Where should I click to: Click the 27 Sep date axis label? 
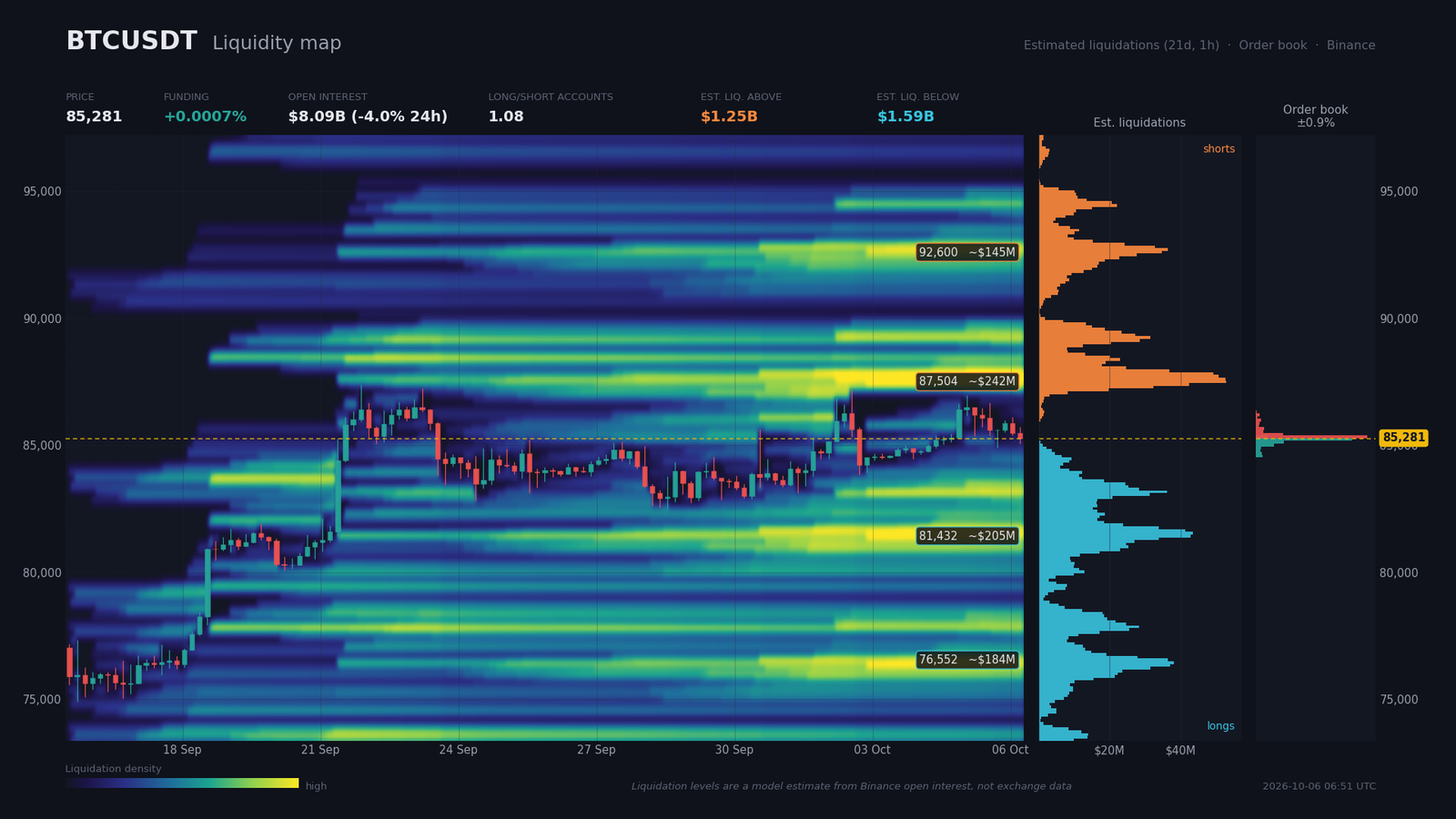point(596,750)
